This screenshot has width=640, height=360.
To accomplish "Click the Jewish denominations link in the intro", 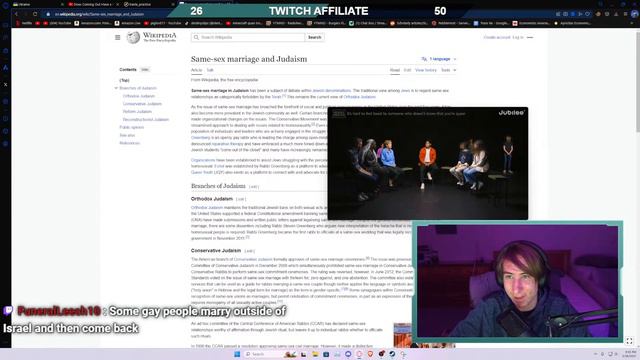I will 331,91.
